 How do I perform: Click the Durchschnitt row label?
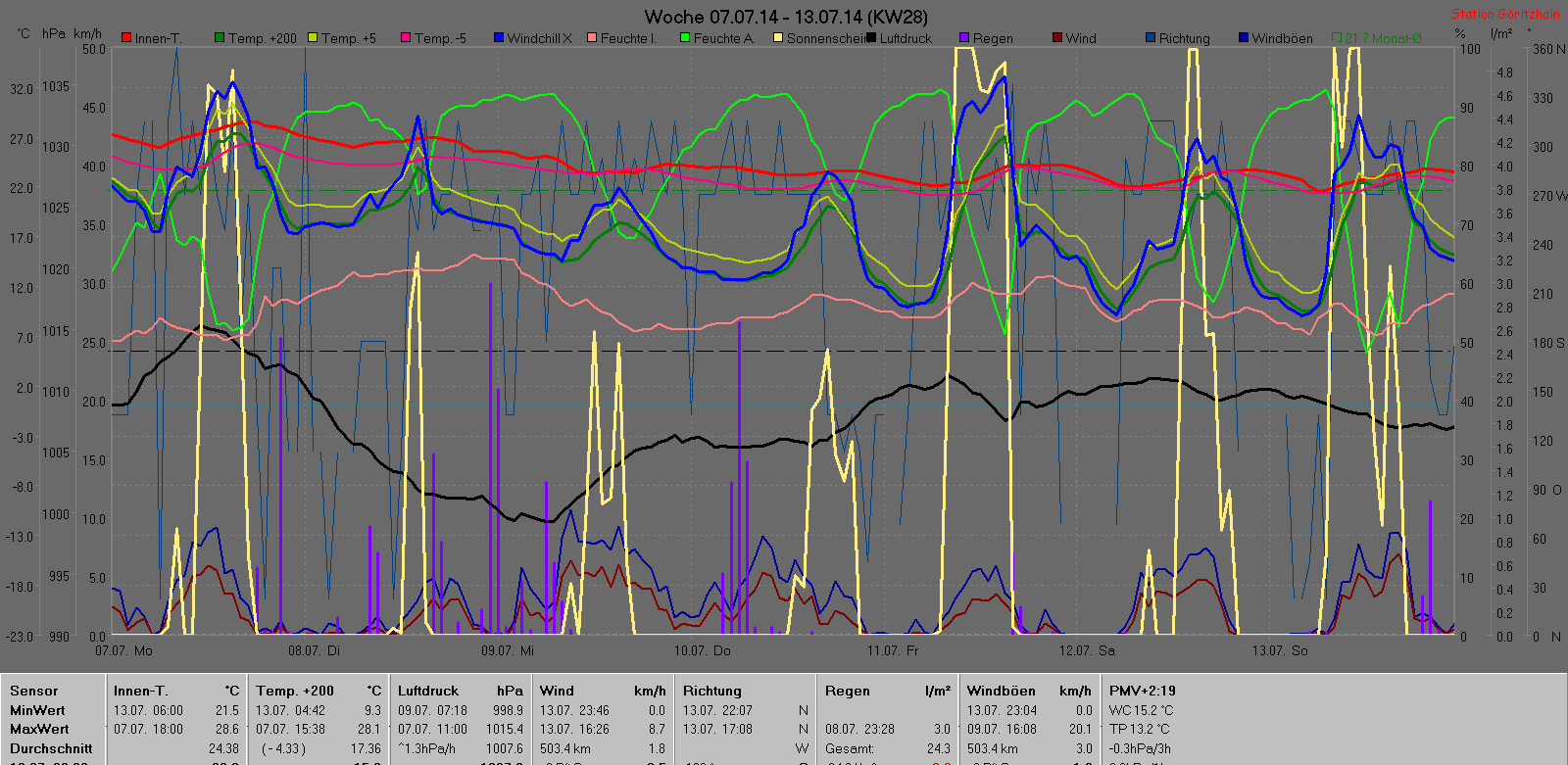tap(51, 748)
